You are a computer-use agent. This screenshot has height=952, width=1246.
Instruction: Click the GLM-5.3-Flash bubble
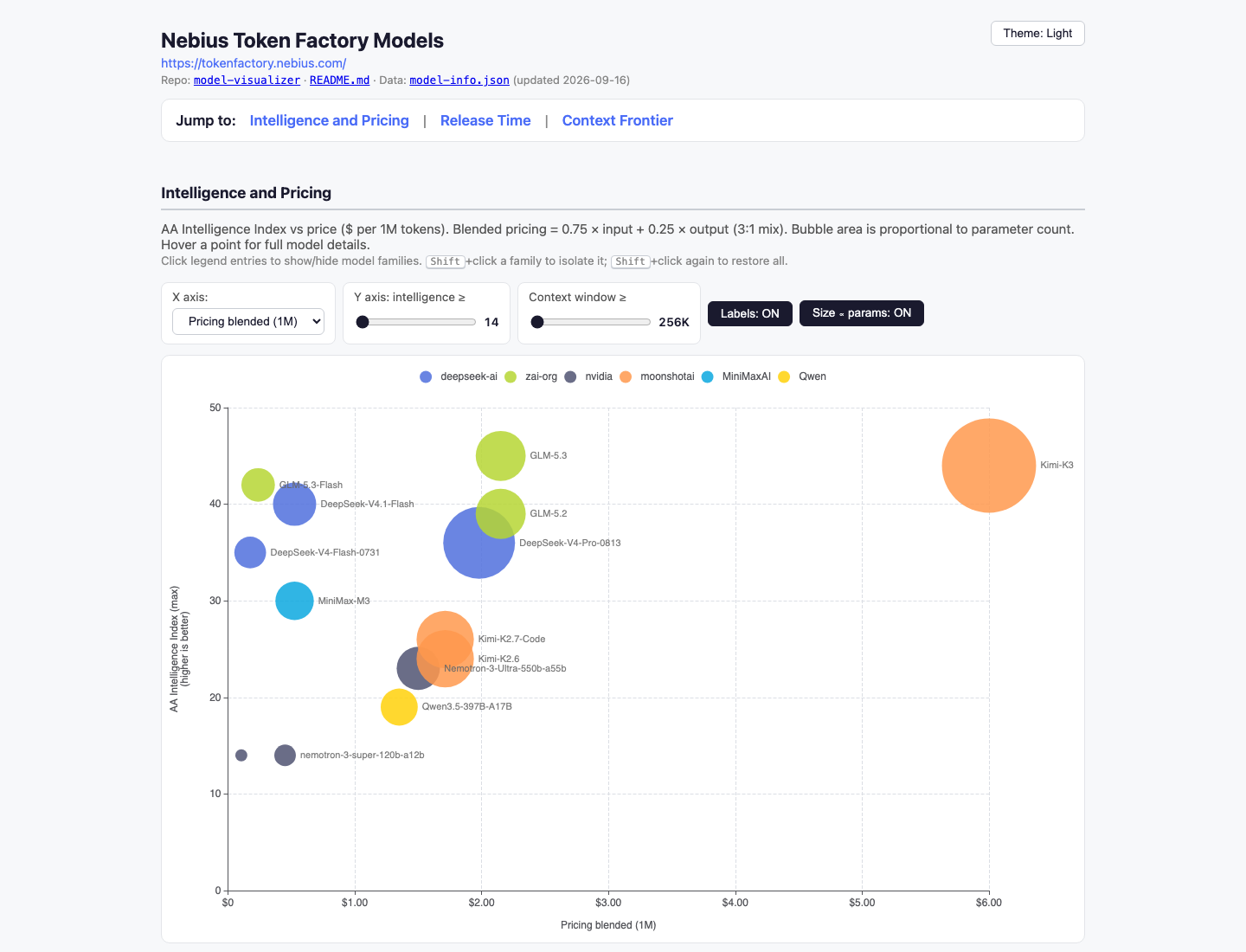[x=258, y=485]
